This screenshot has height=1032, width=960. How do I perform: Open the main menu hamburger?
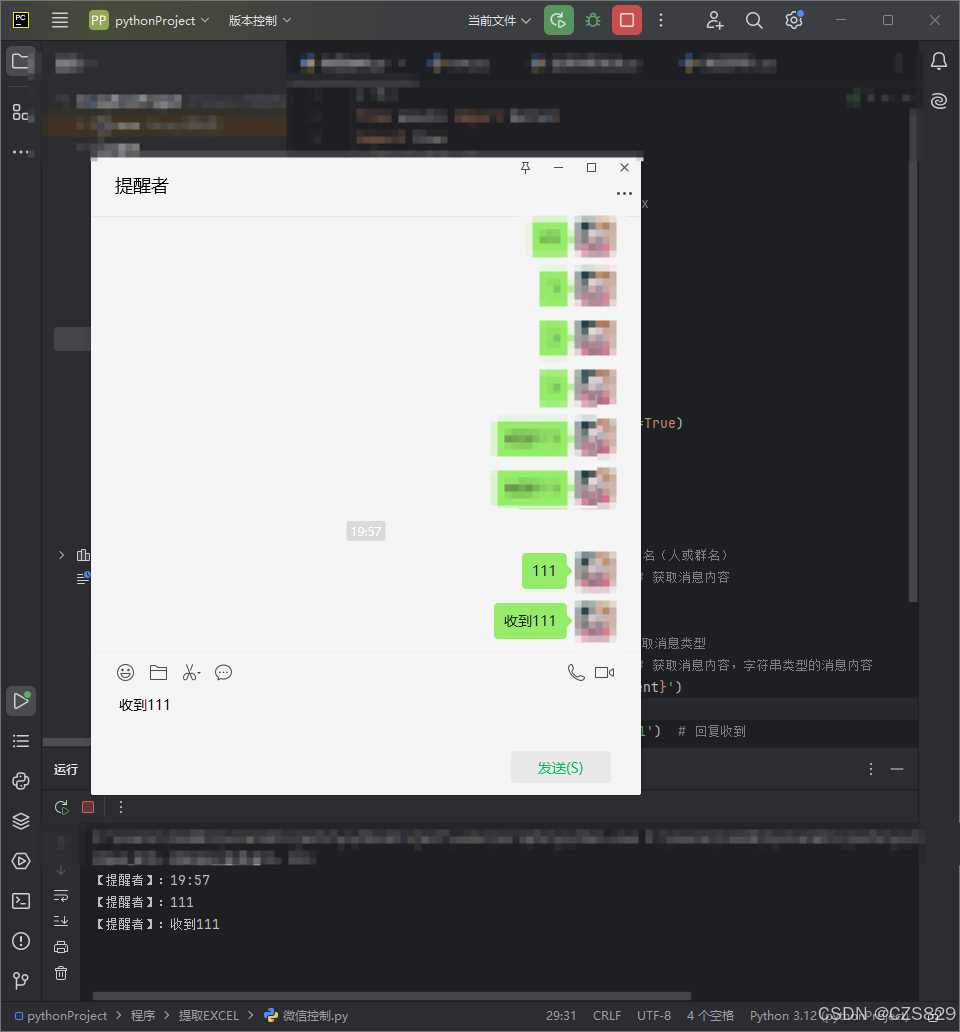pos(59,20)
